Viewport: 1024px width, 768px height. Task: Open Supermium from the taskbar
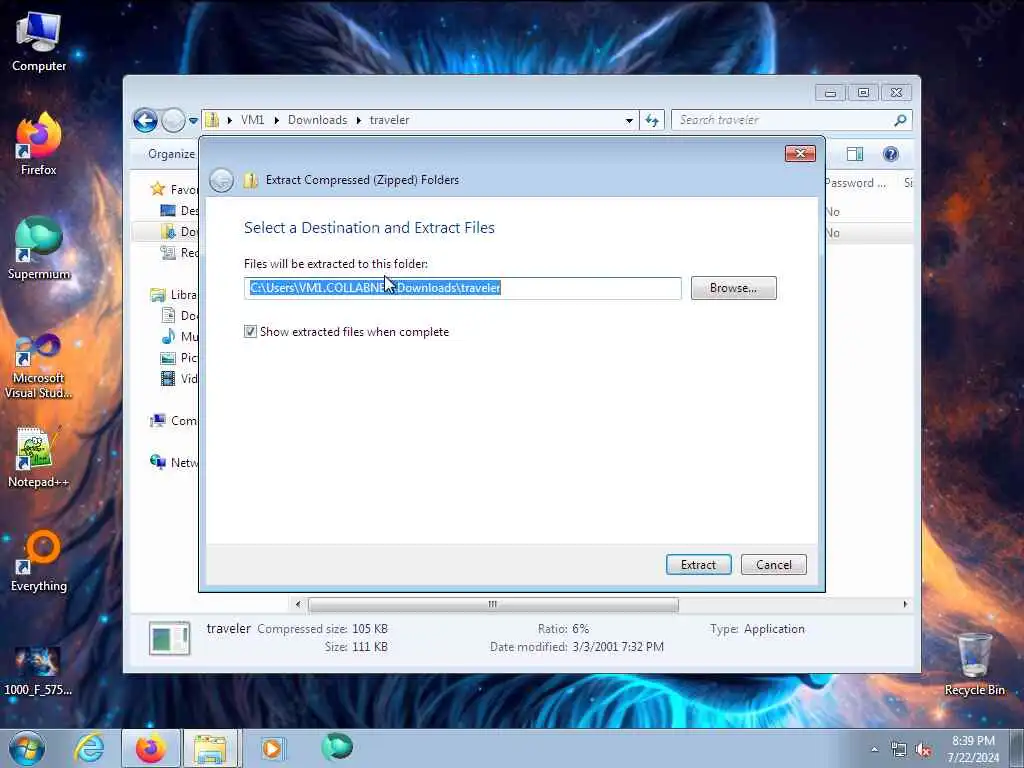(337, 748)
